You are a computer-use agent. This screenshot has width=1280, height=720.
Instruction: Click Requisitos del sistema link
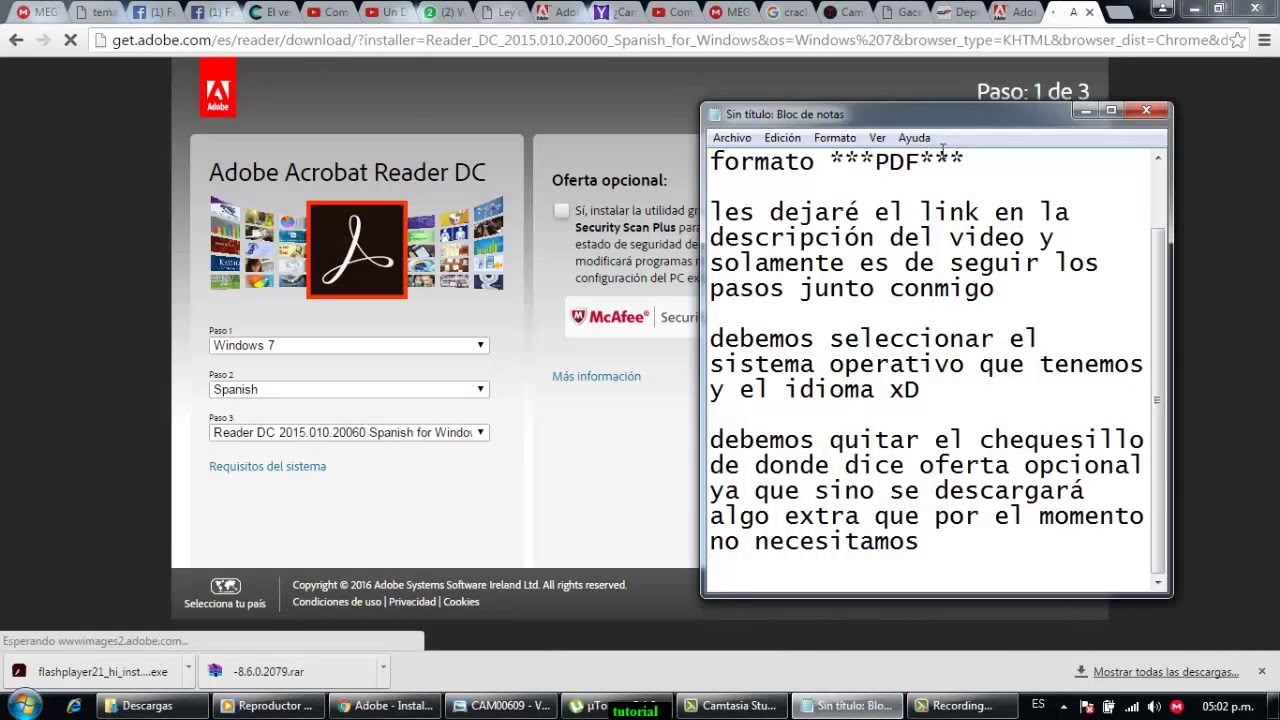point(267,466)
